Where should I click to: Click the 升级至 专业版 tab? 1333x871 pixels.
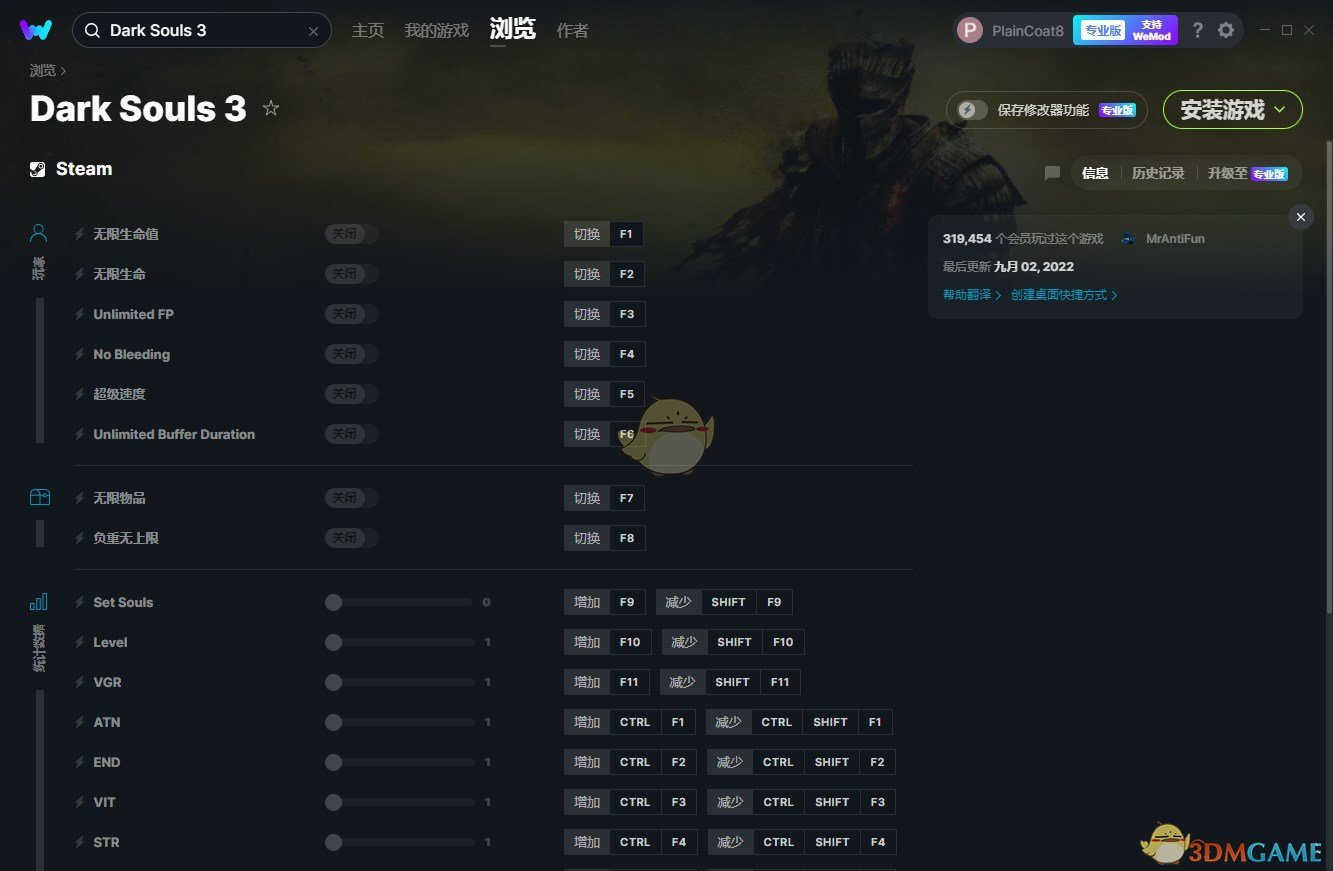coord(1247,173)
